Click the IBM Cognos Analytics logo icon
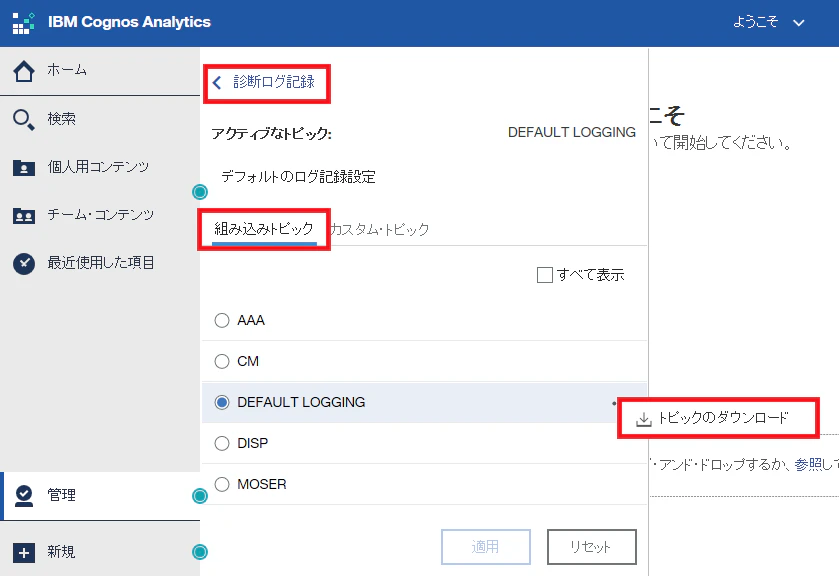Image resolution: width=839 pixels, height=576 pixels. point(24,22)
